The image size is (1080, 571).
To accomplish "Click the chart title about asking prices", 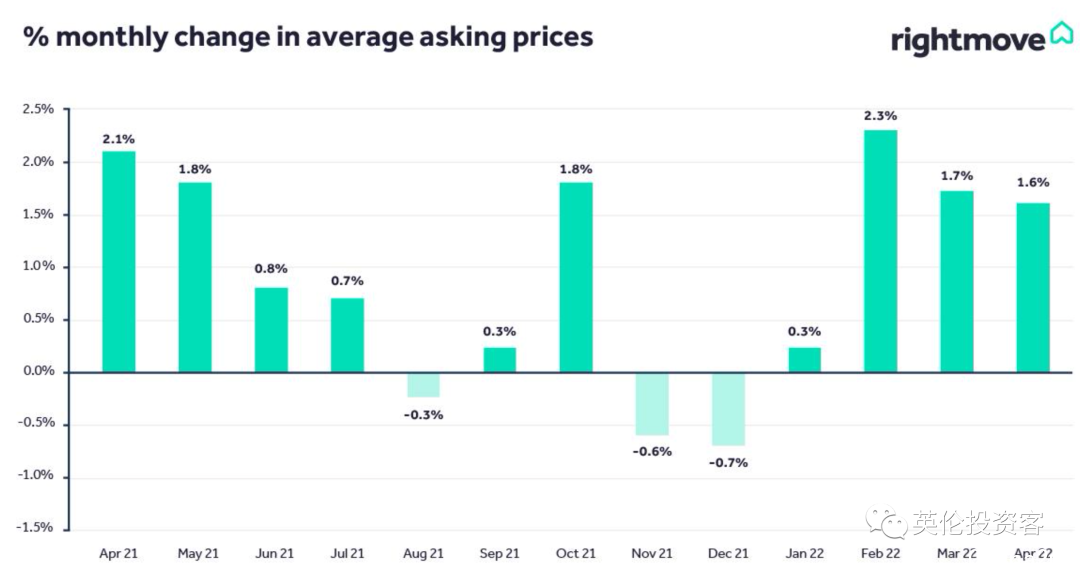I will pos(308,37).
